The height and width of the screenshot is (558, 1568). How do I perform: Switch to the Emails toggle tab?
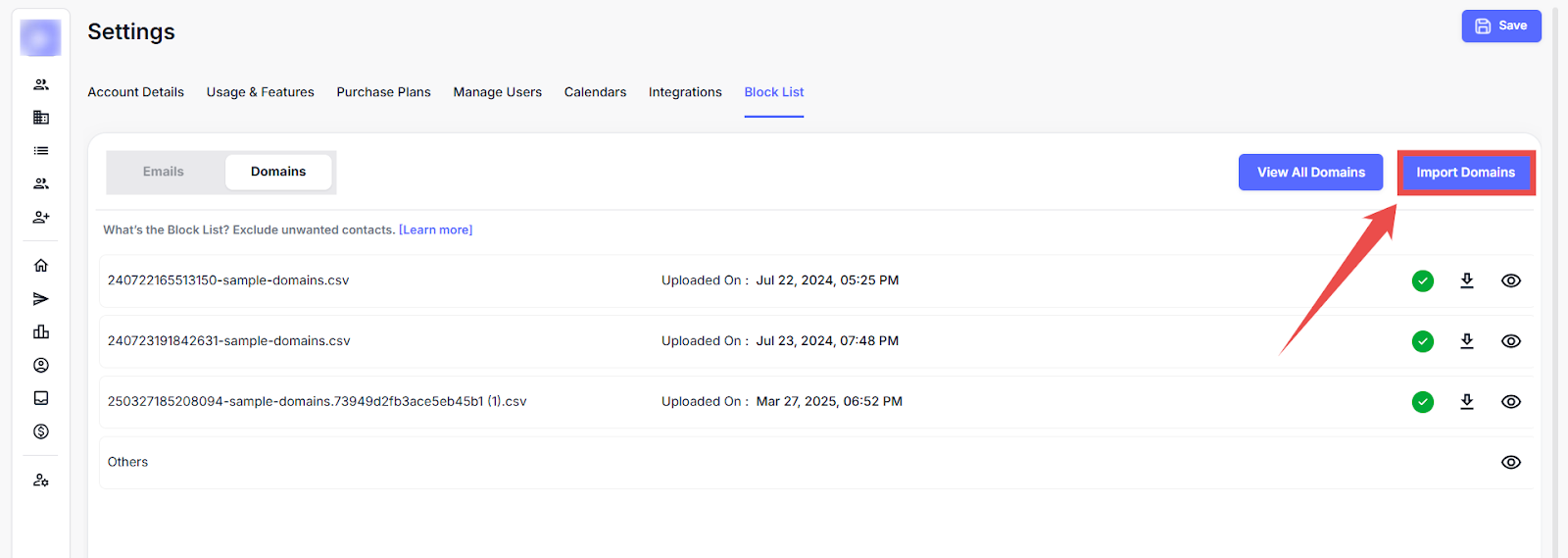click(x=164, y=172)
